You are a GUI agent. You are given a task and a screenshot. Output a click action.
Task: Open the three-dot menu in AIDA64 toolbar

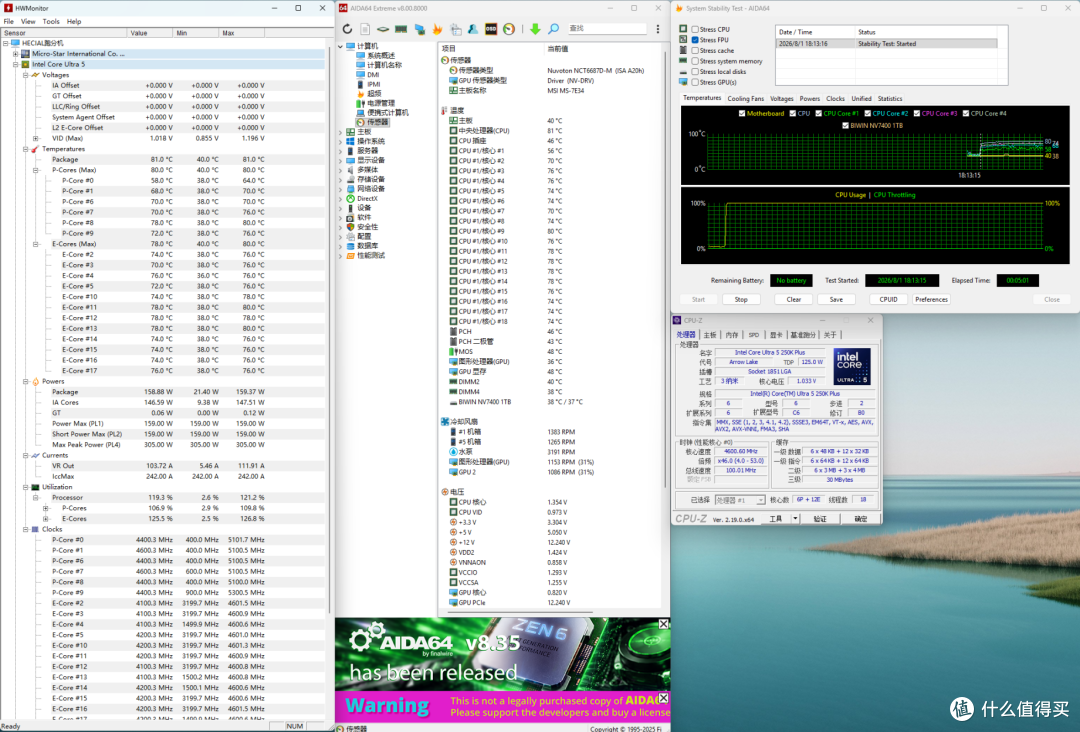pos(658,29)
